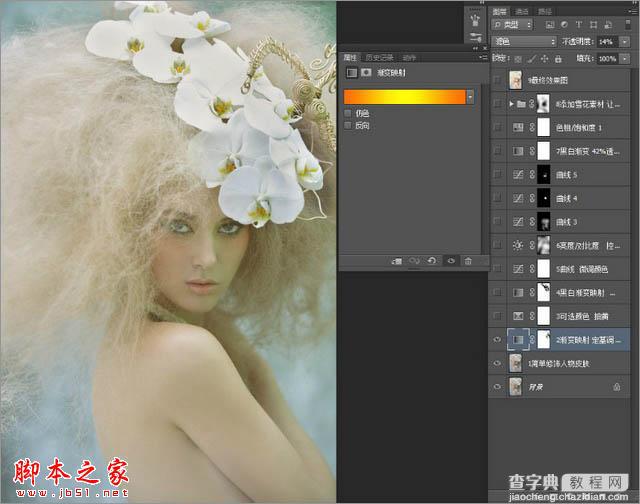This screenshot has width=640, height=504.
Task: Switch to the 属性 Properties tab
Action: click(350, 58)
